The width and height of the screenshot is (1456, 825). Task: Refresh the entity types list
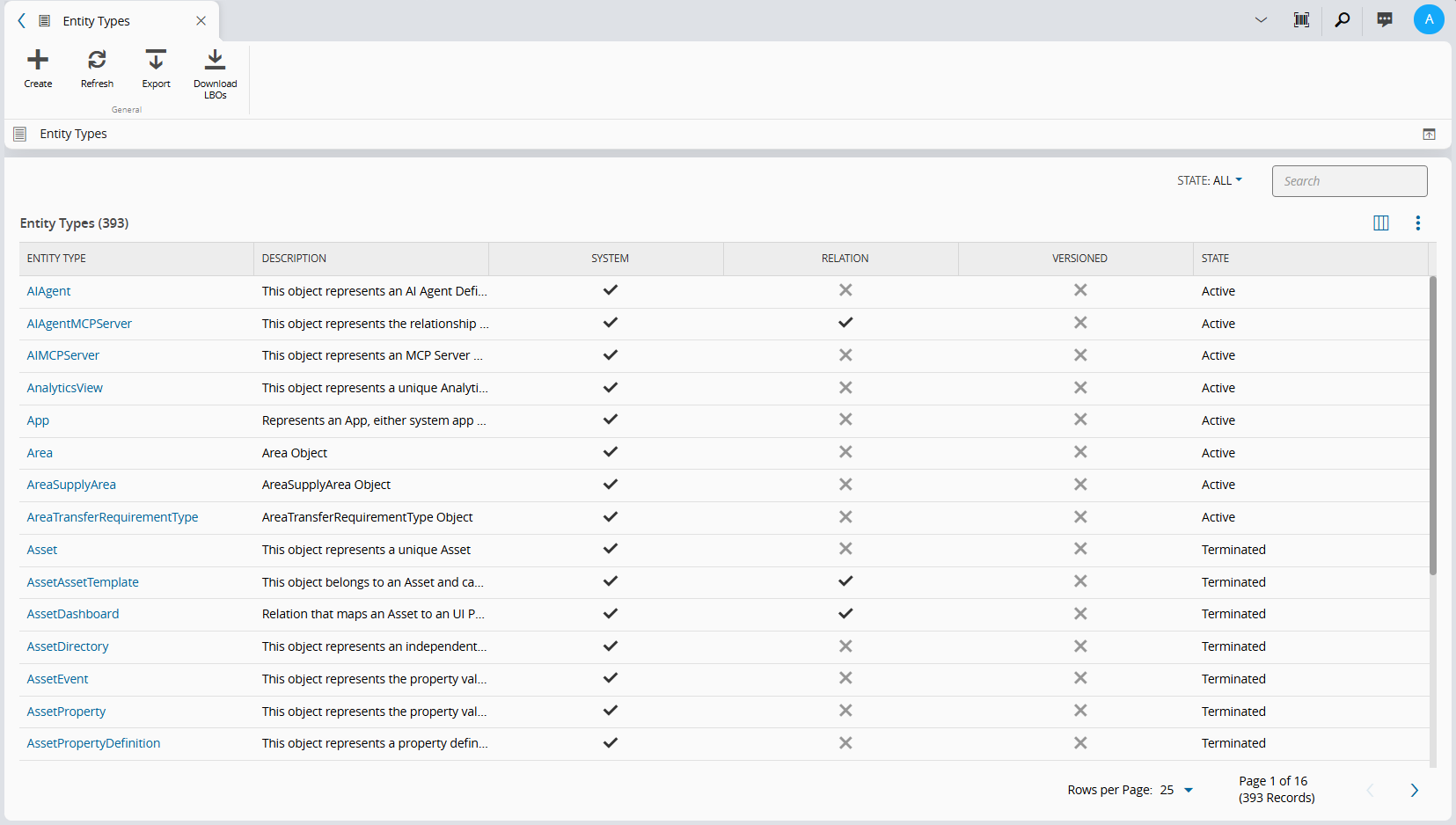point(97,60)
